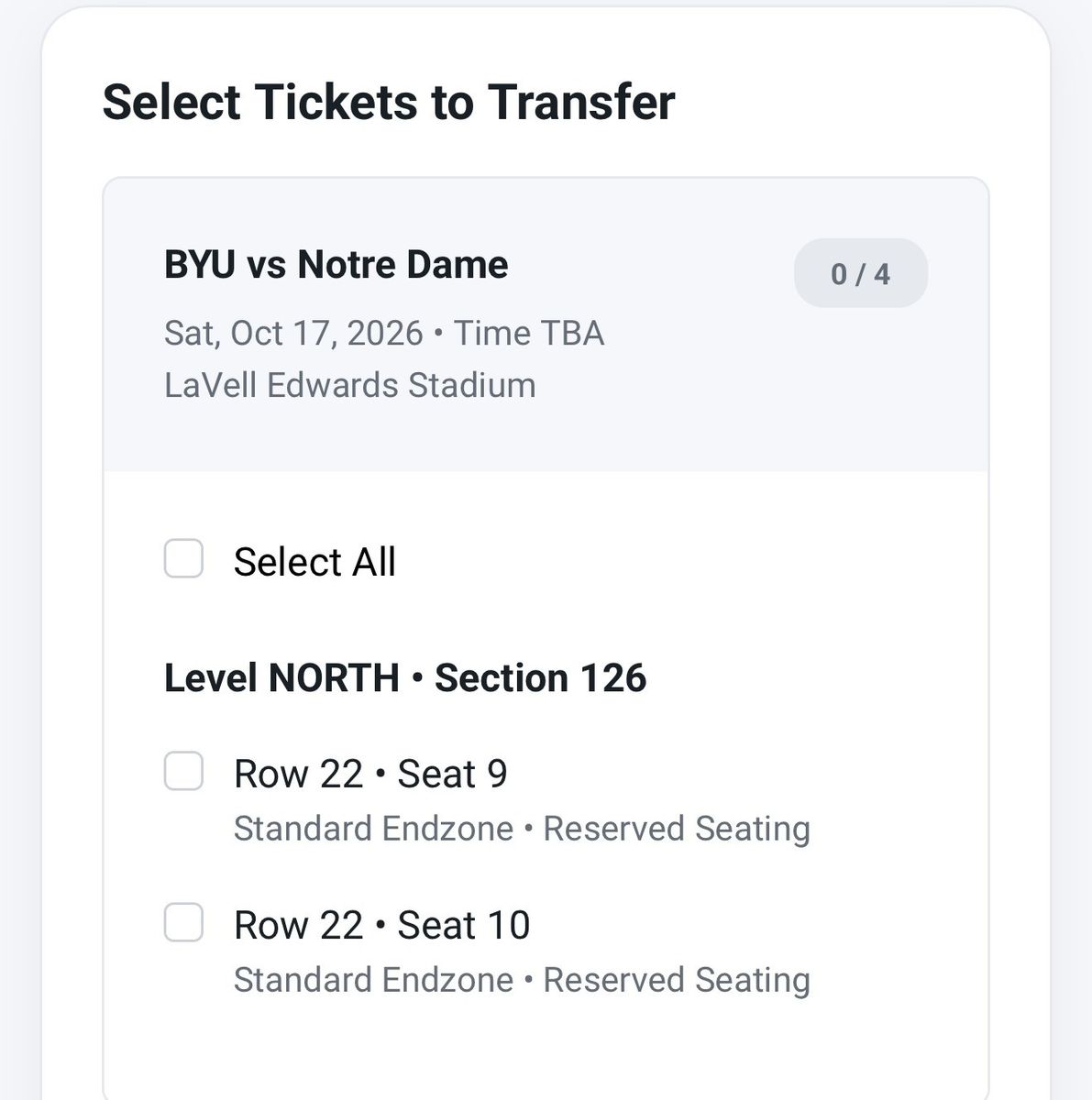Screen dimensions: 1092x1100
Task: Click the Time TBA text
Action: tap(529, 333)
